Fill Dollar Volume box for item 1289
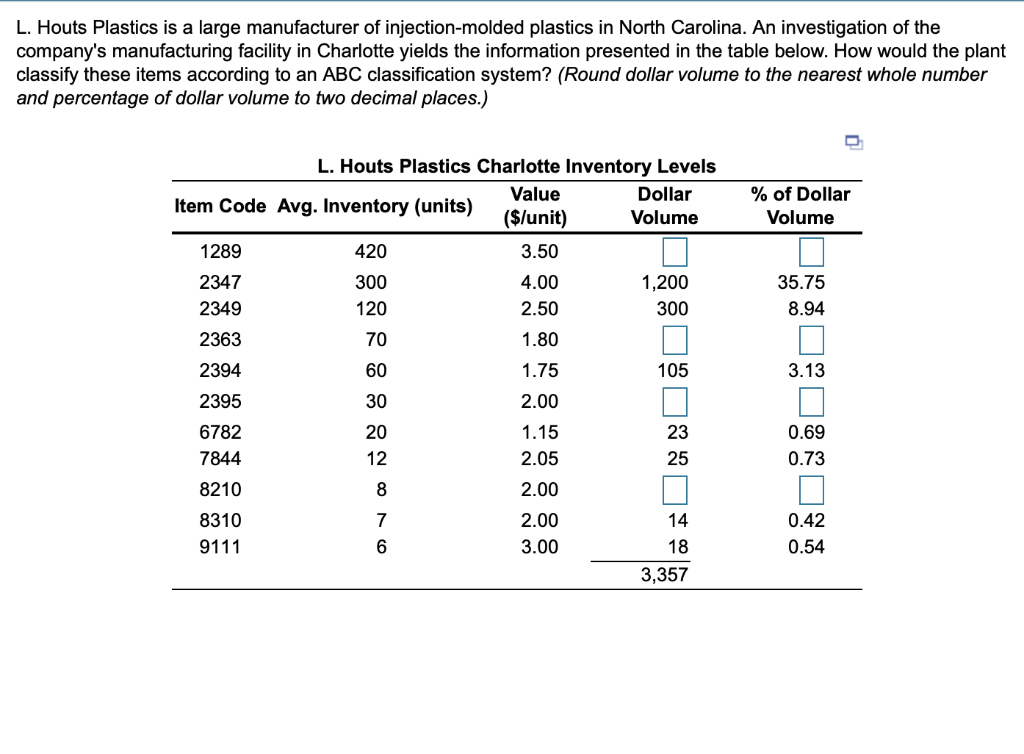Image resolution: width=1024 pixels, height=754 pixels. tap(675, 252)
